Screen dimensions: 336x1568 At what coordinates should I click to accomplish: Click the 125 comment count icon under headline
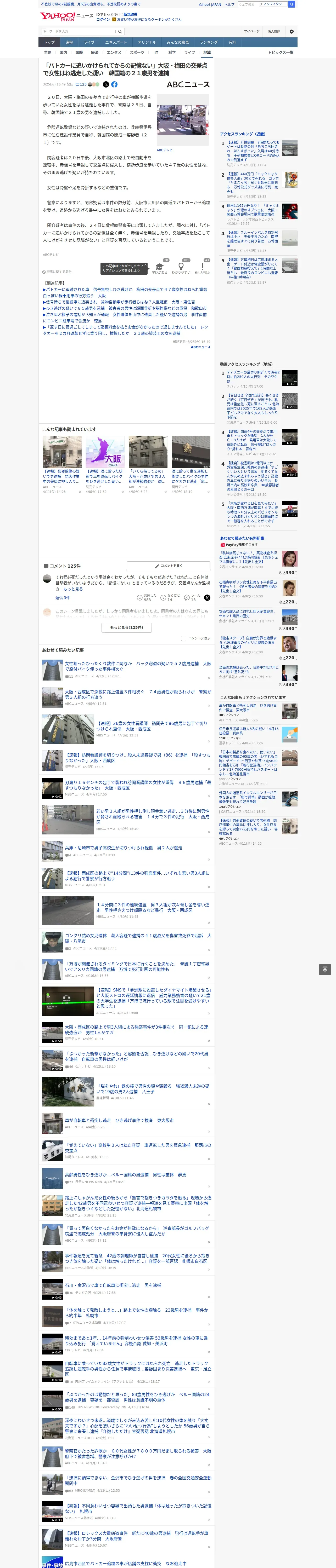tap(81, 85)
